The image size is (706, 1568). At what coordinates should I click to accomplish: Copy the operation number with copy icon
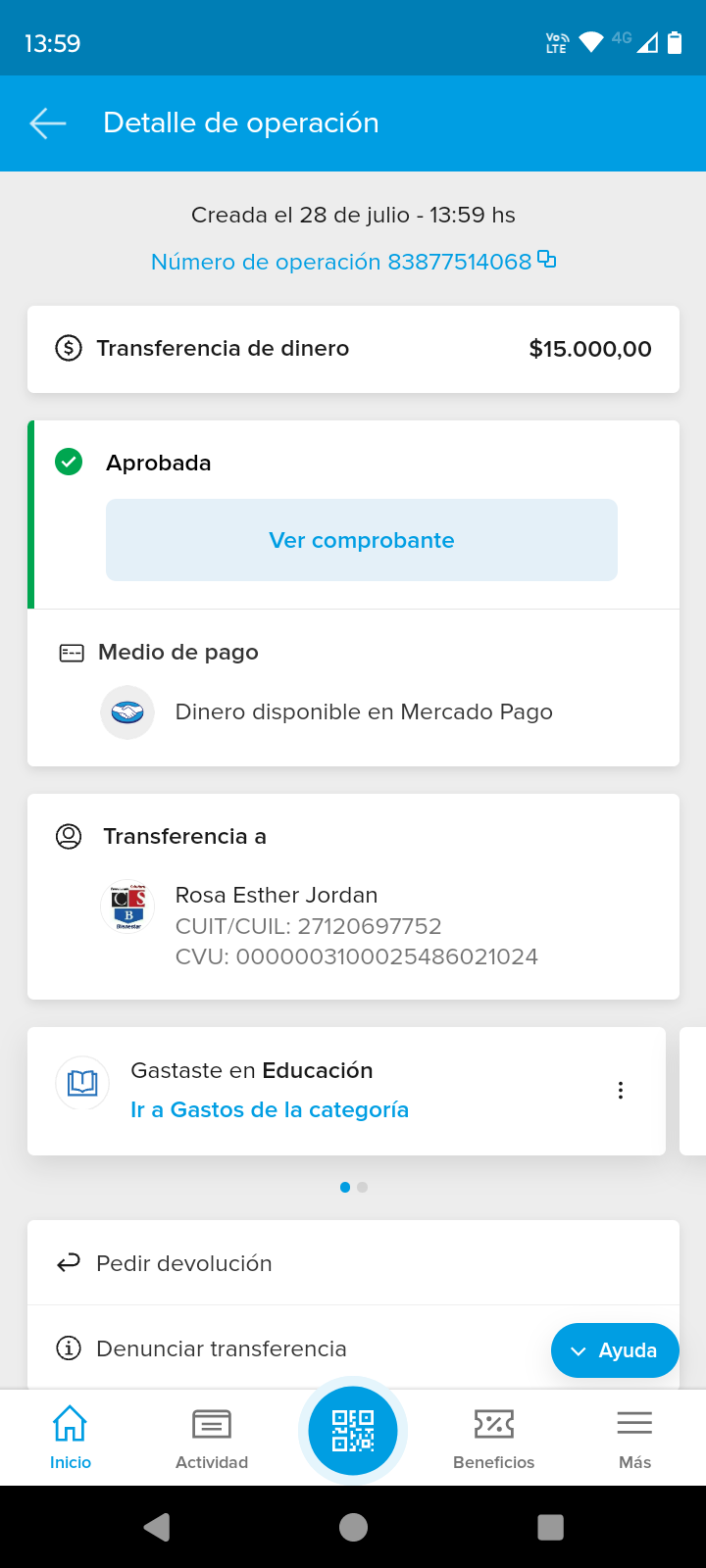(547, 260)
